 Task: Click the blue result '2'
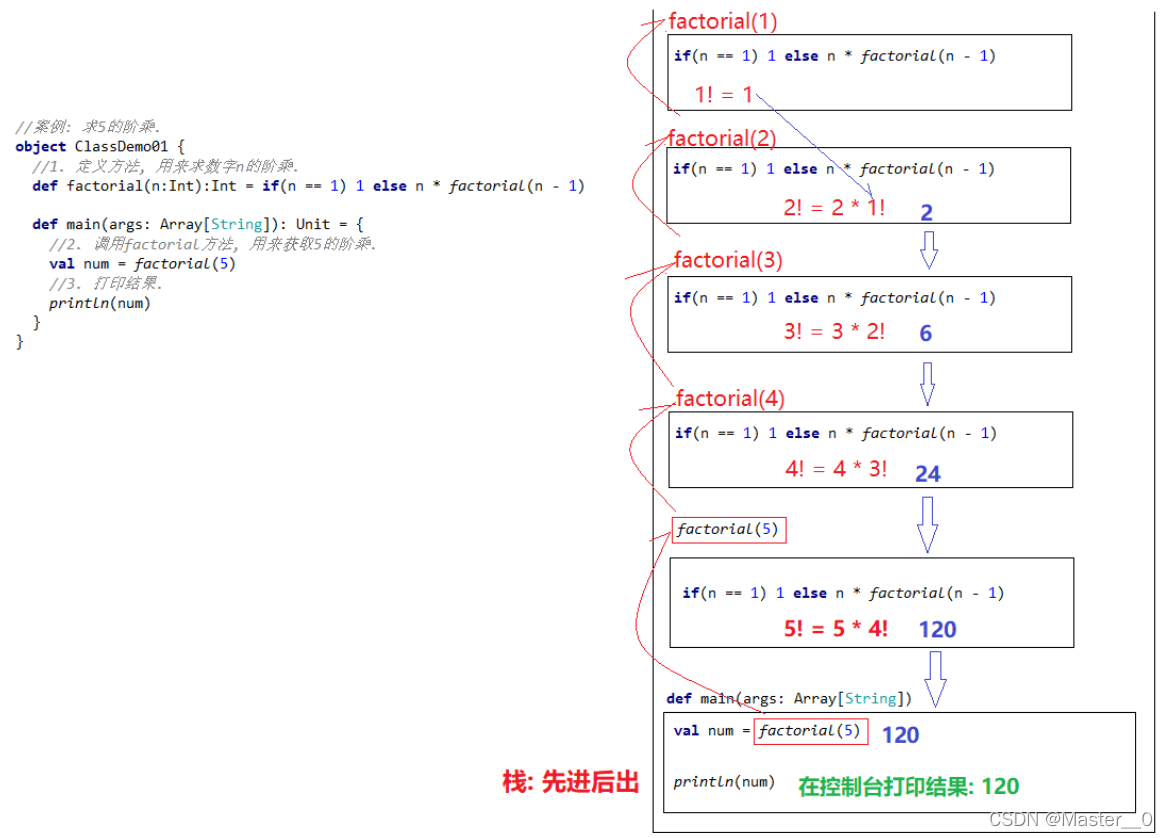coord(927,212)
